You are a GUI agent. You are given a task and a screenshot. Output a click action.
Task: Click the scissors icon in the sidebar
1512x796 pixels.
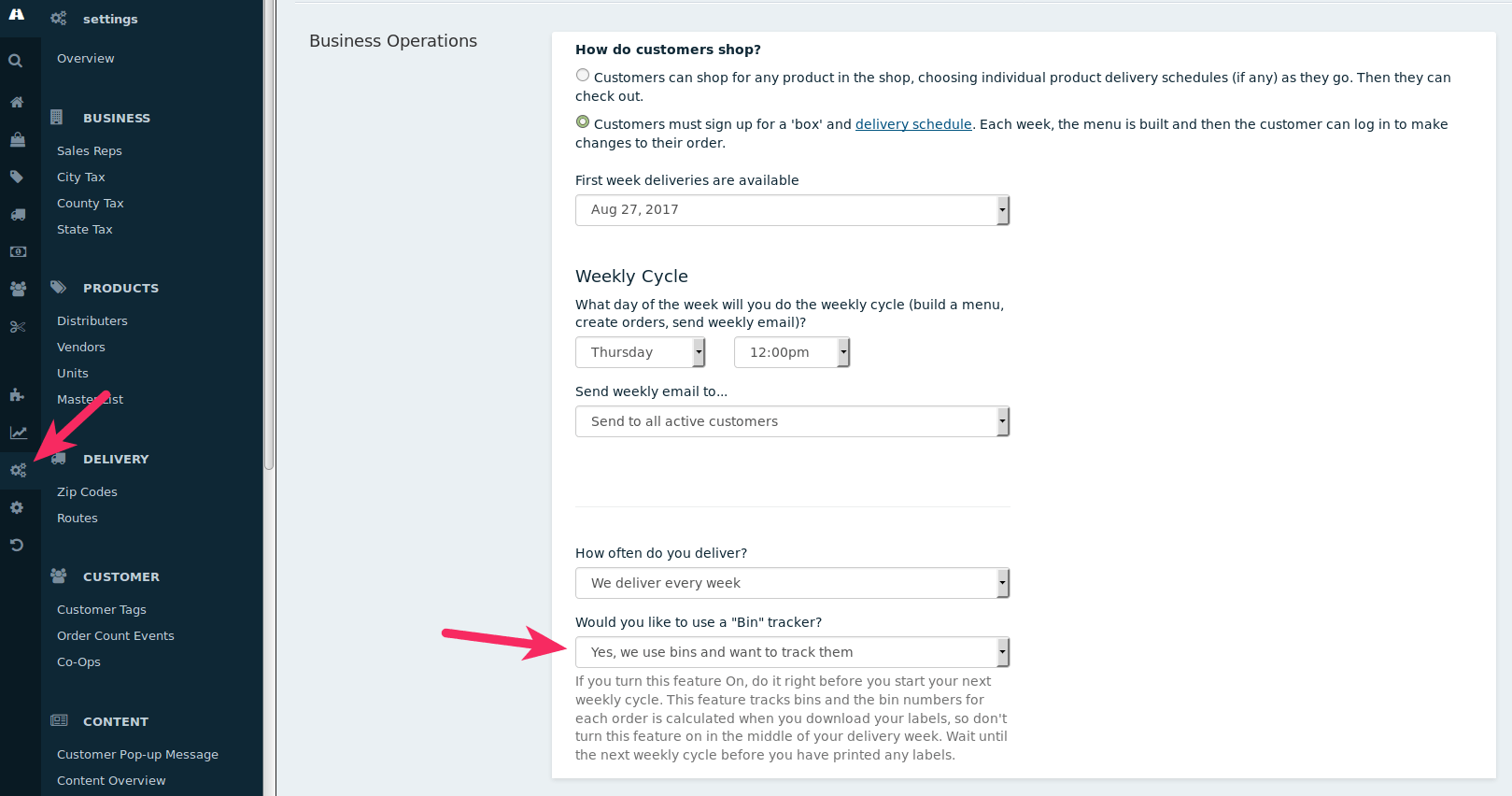[x=18, y=326]
